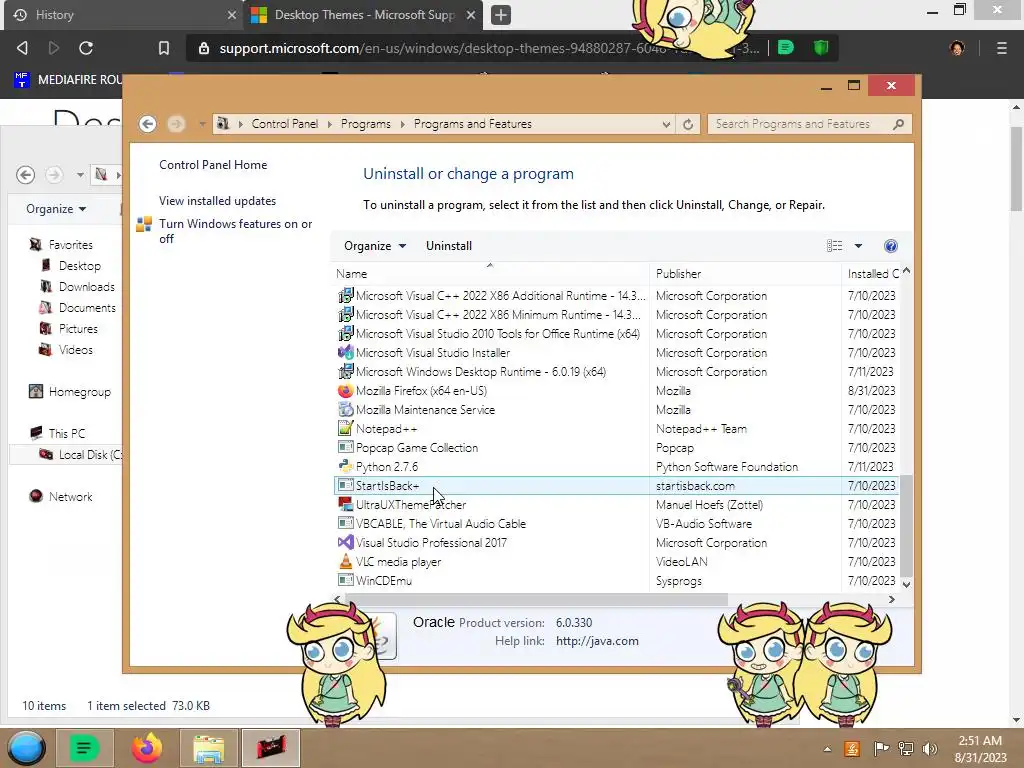Click Programs breadcrumb in address bar
The image size is (1024, 768).
(x=366, y=124)
